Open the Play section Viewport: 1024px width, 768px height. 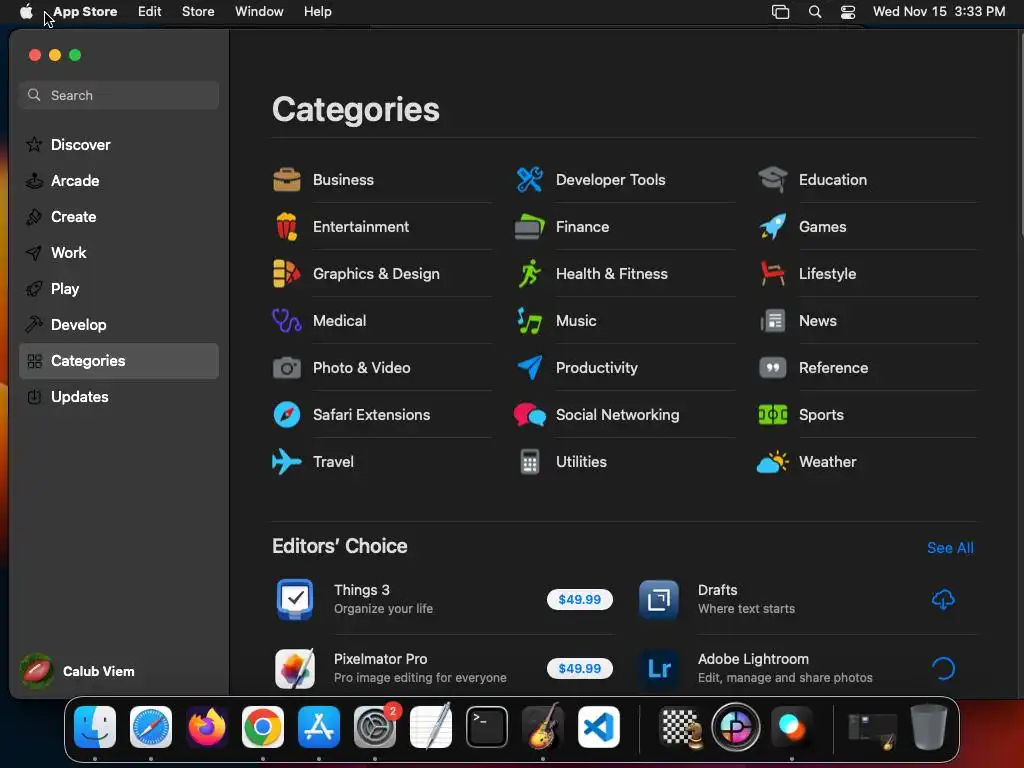pos(119,289)
